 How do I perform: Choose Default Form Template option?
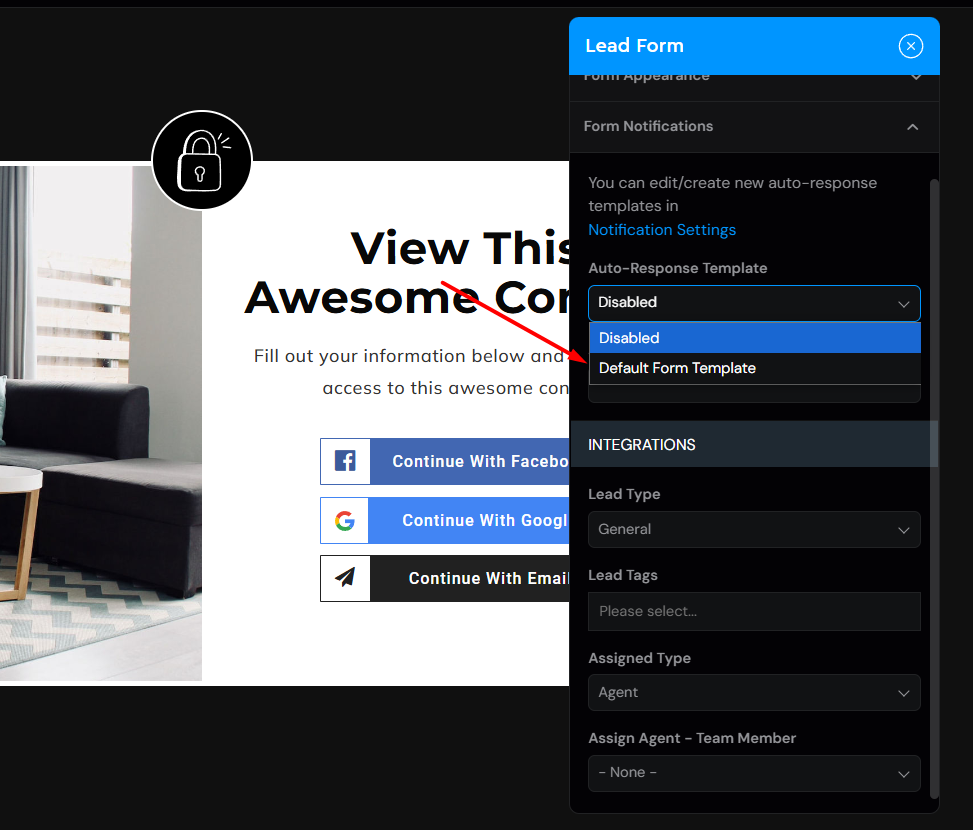point(755,368)
